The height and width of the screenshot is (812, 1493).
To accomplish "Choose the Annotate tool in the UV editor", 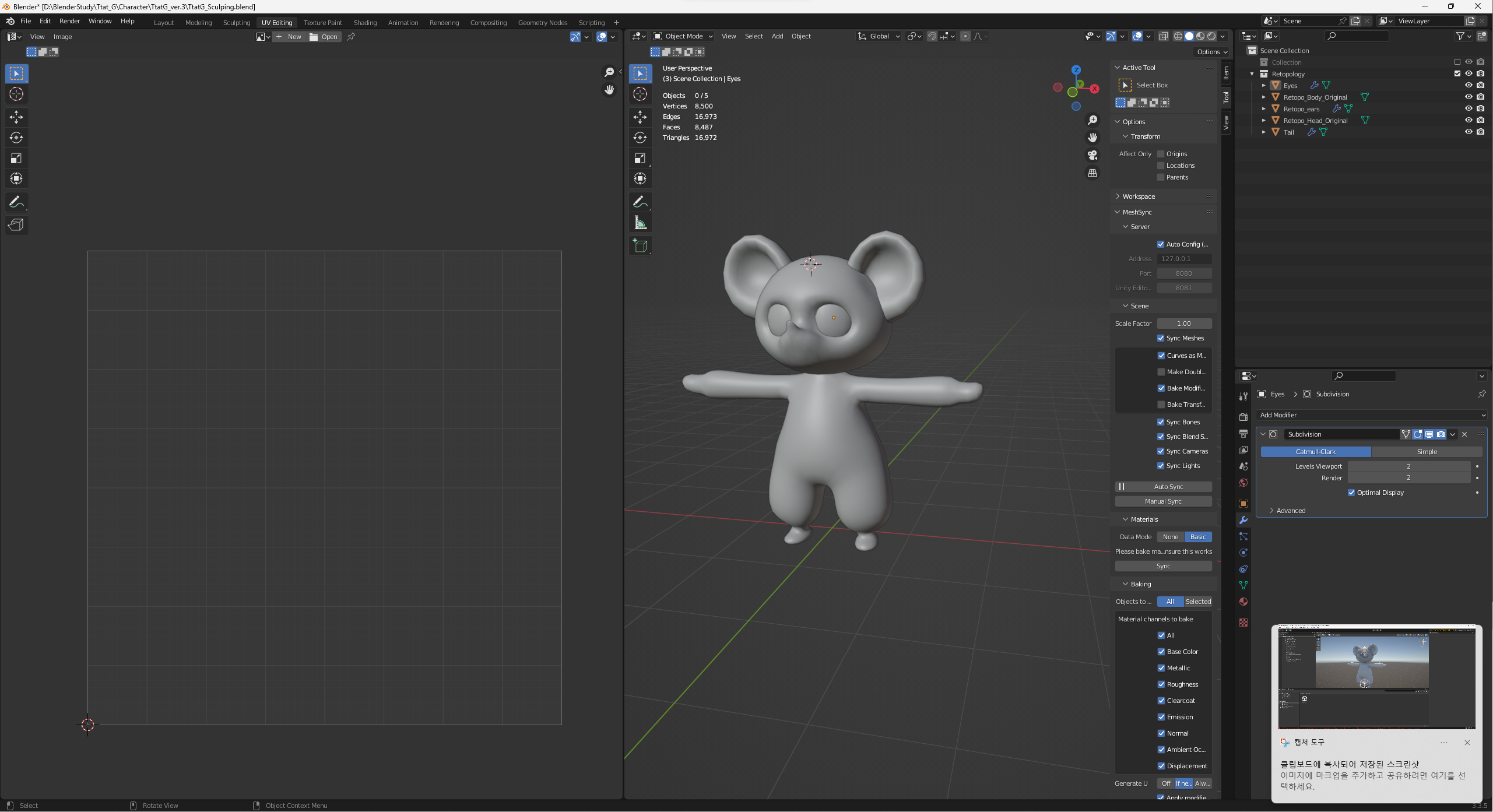I will (x=16, y=202).
